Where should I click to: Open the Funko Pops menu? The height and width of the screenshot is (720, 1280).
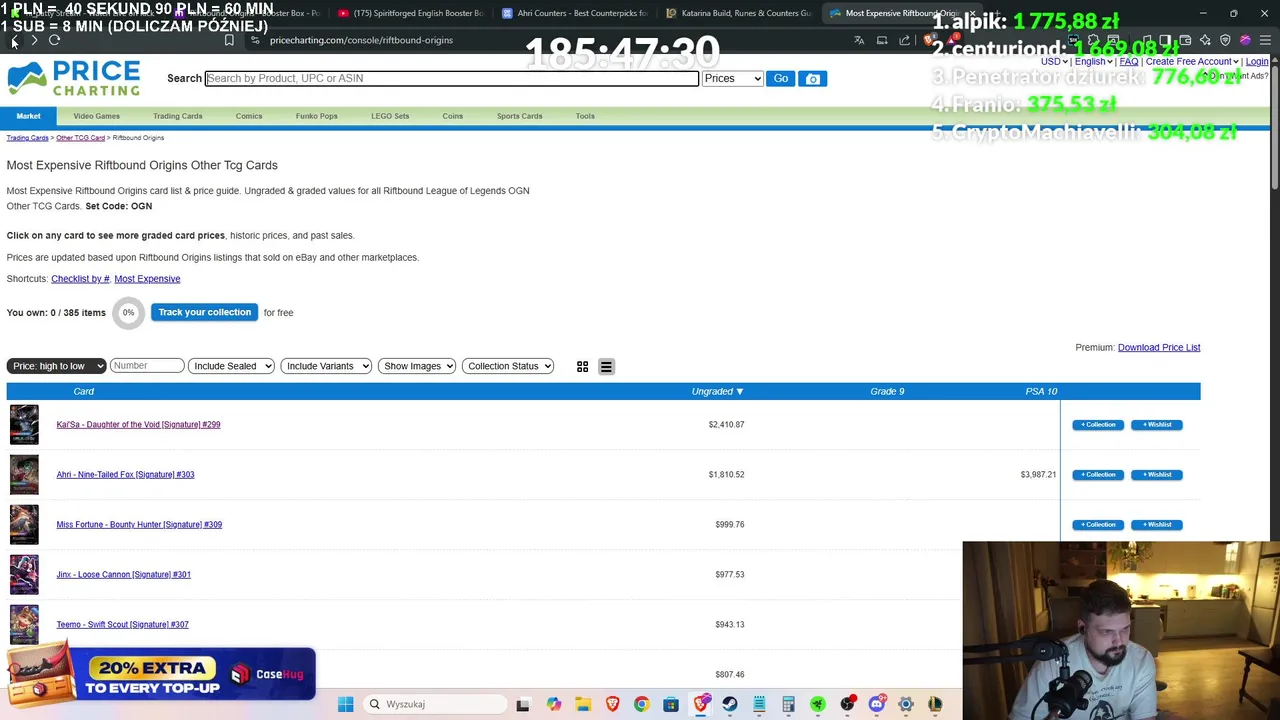(316, 116)
